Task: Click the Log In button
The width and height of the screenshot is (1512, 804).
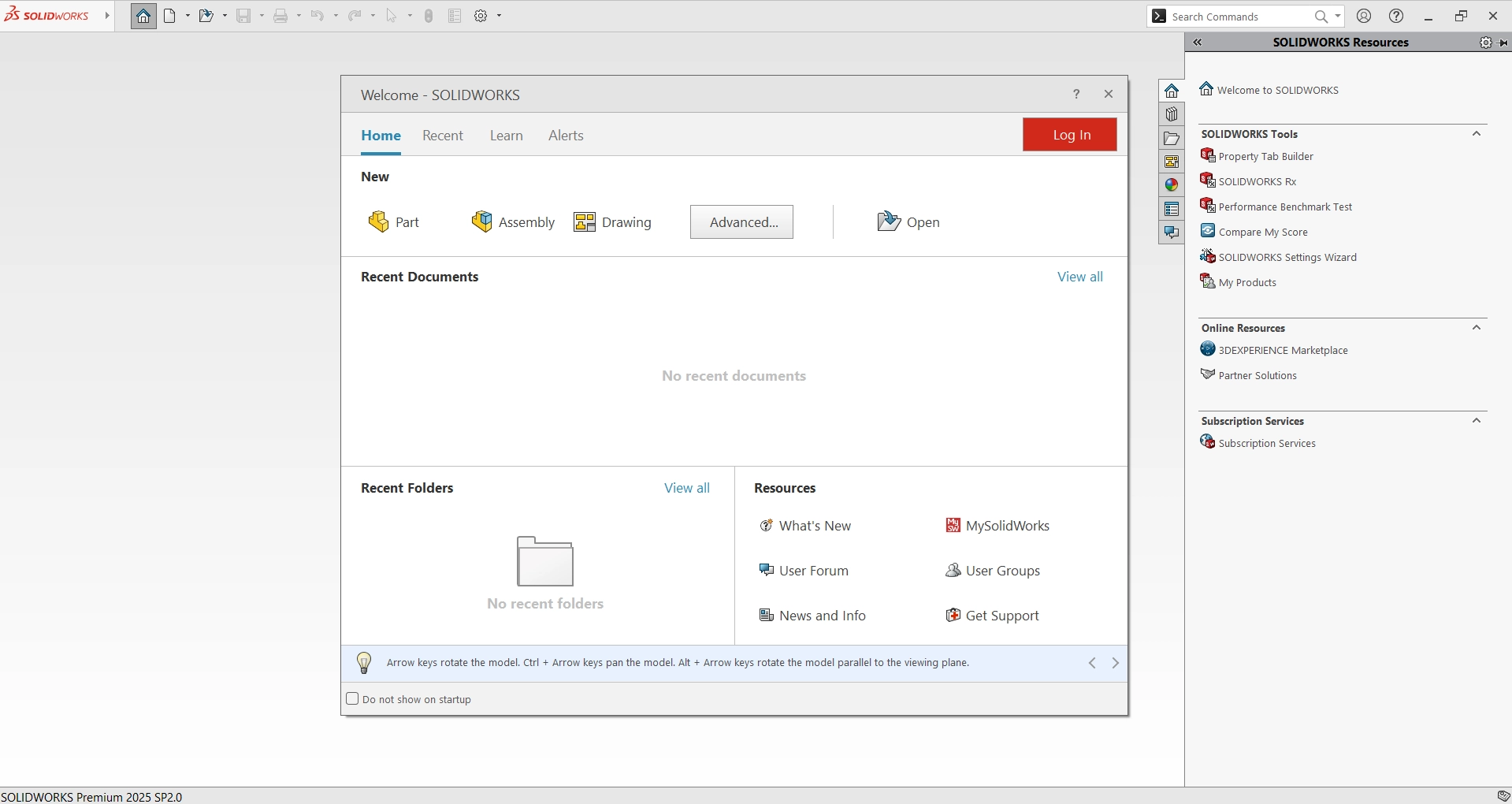Action: (x=1070, y=135)
